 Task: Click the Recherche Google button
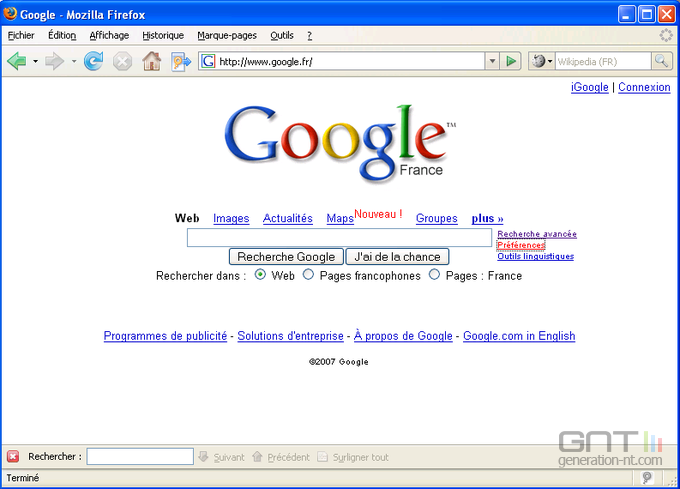pyautogui.click(x=286, y=257)
